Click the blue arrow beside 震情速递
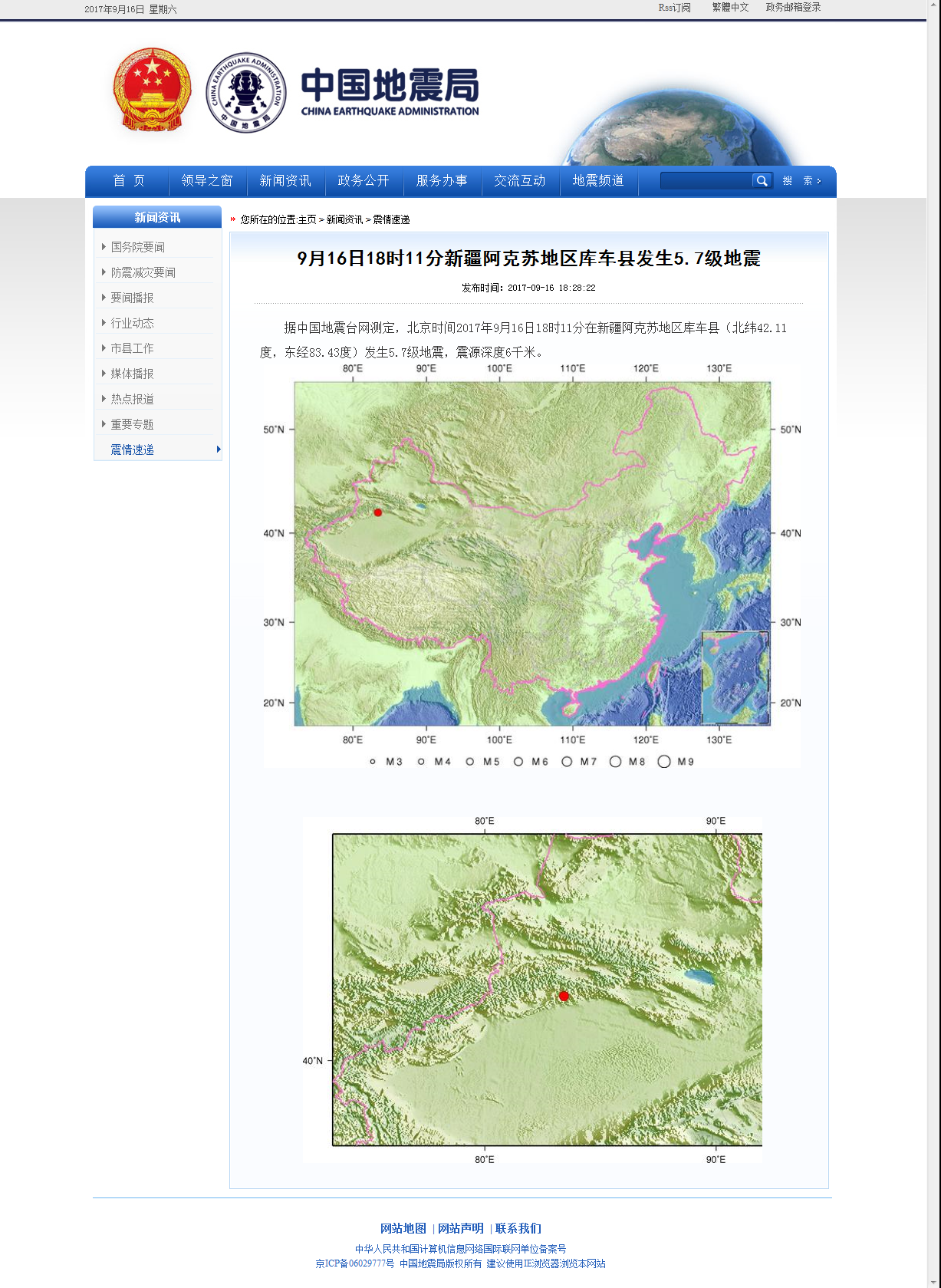Image resolution: width=941 pixels, height=1288 pixels. click(x=219, y=450)
